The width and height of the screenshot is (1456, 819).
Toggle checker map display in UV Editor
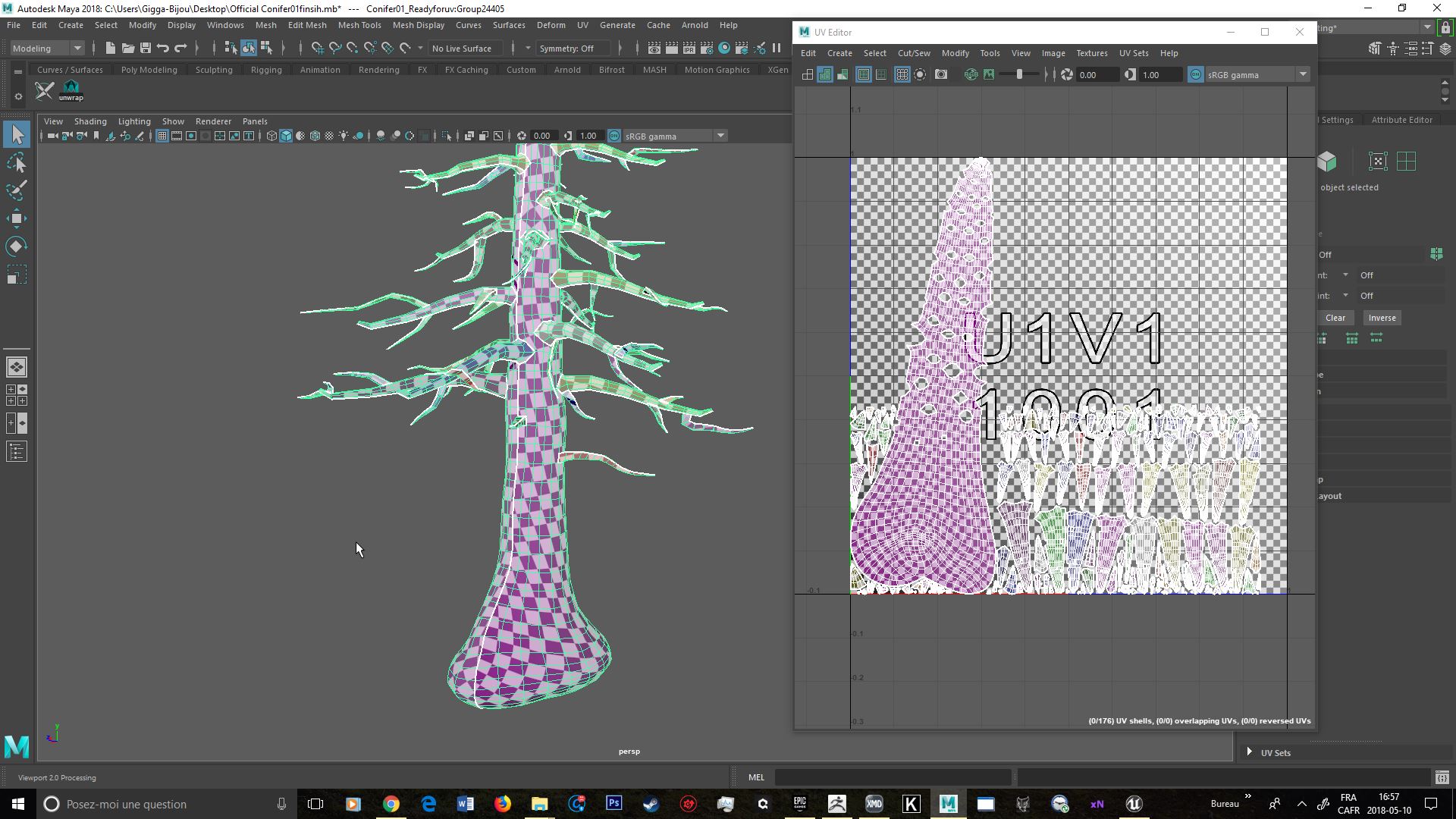[842, 74]
